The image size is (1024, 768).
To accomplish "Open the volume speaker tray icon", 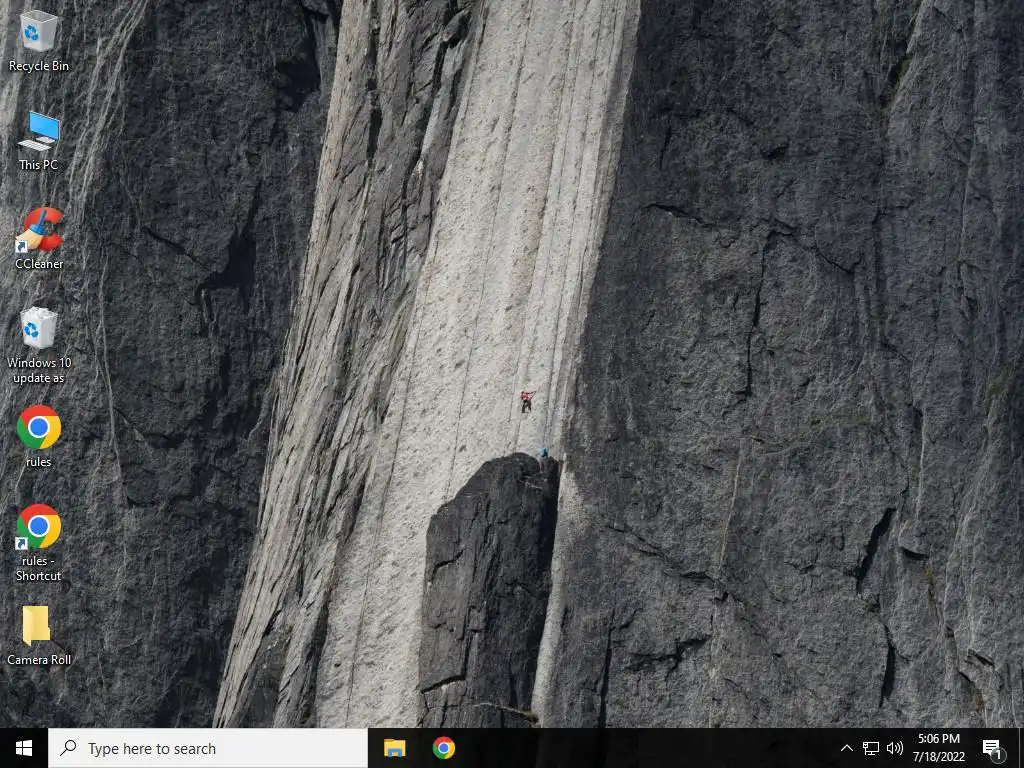I will tap(895, 748).
